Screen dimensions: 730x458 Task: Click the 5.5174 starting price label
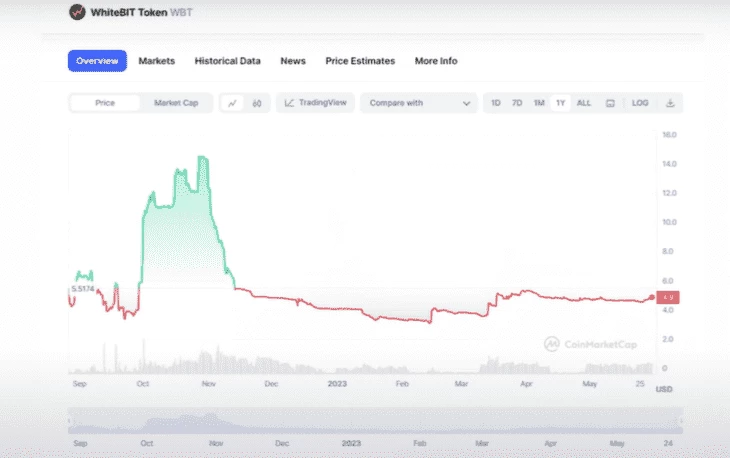tap(83, 289)
